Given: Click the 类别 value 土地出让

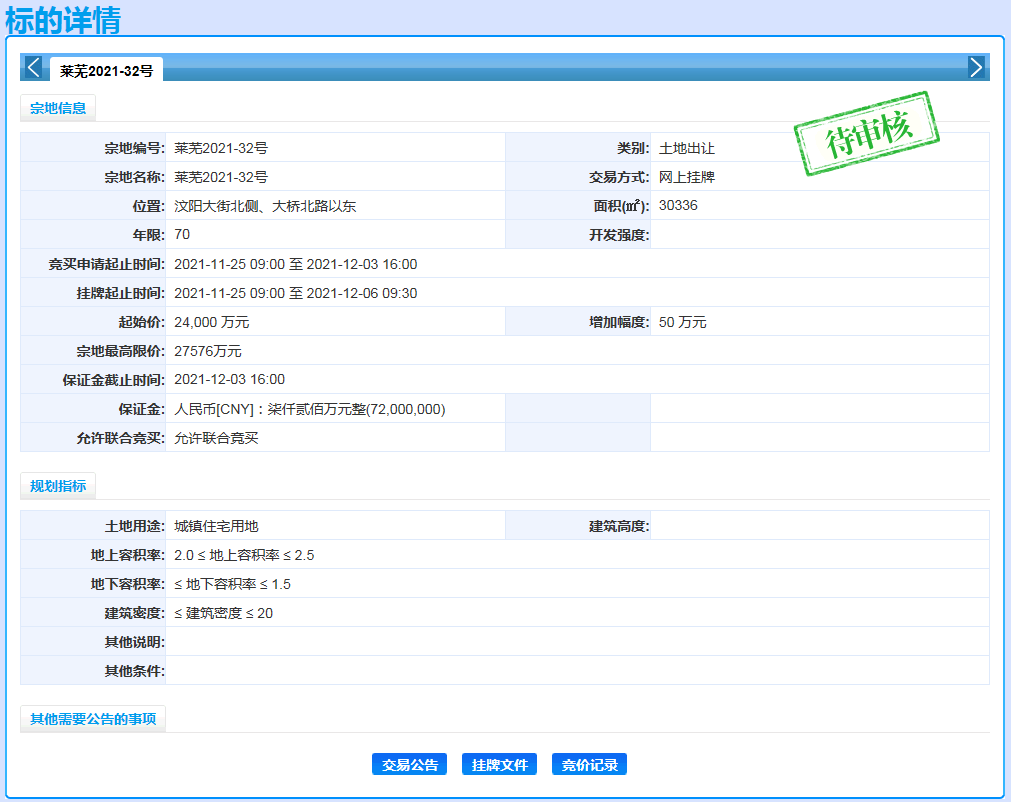Looking at the screenshot, I should 687,148.
